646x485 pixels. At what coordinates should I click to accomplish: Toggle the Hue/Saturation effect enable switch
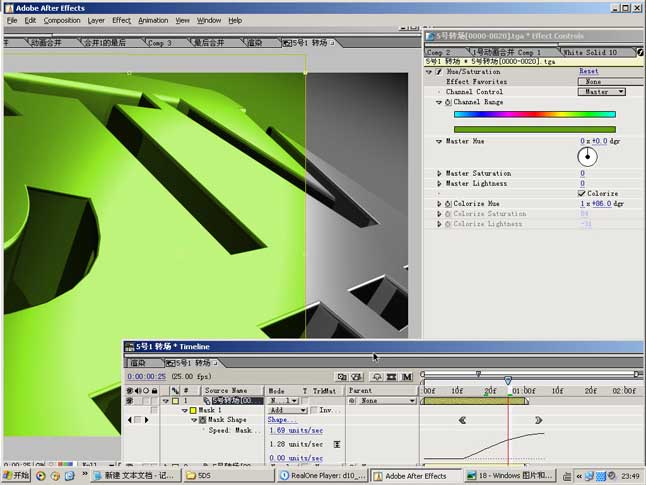click(439, 72)
